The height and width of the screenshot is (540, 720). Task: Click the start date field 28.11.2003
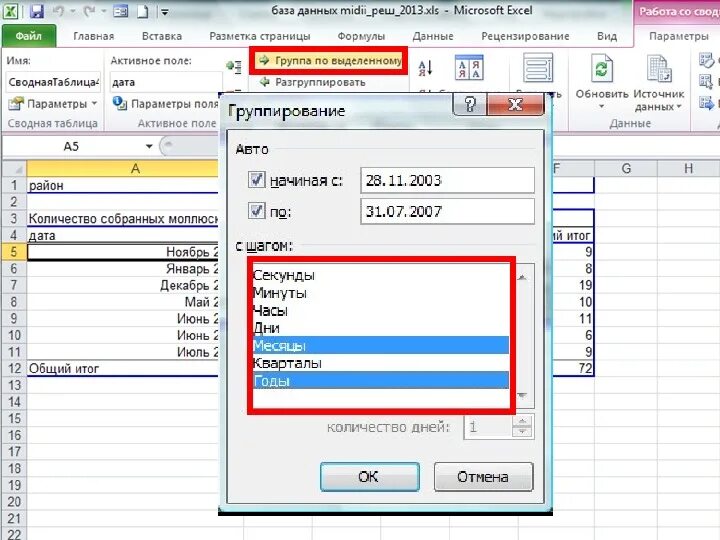click(447, 180)
